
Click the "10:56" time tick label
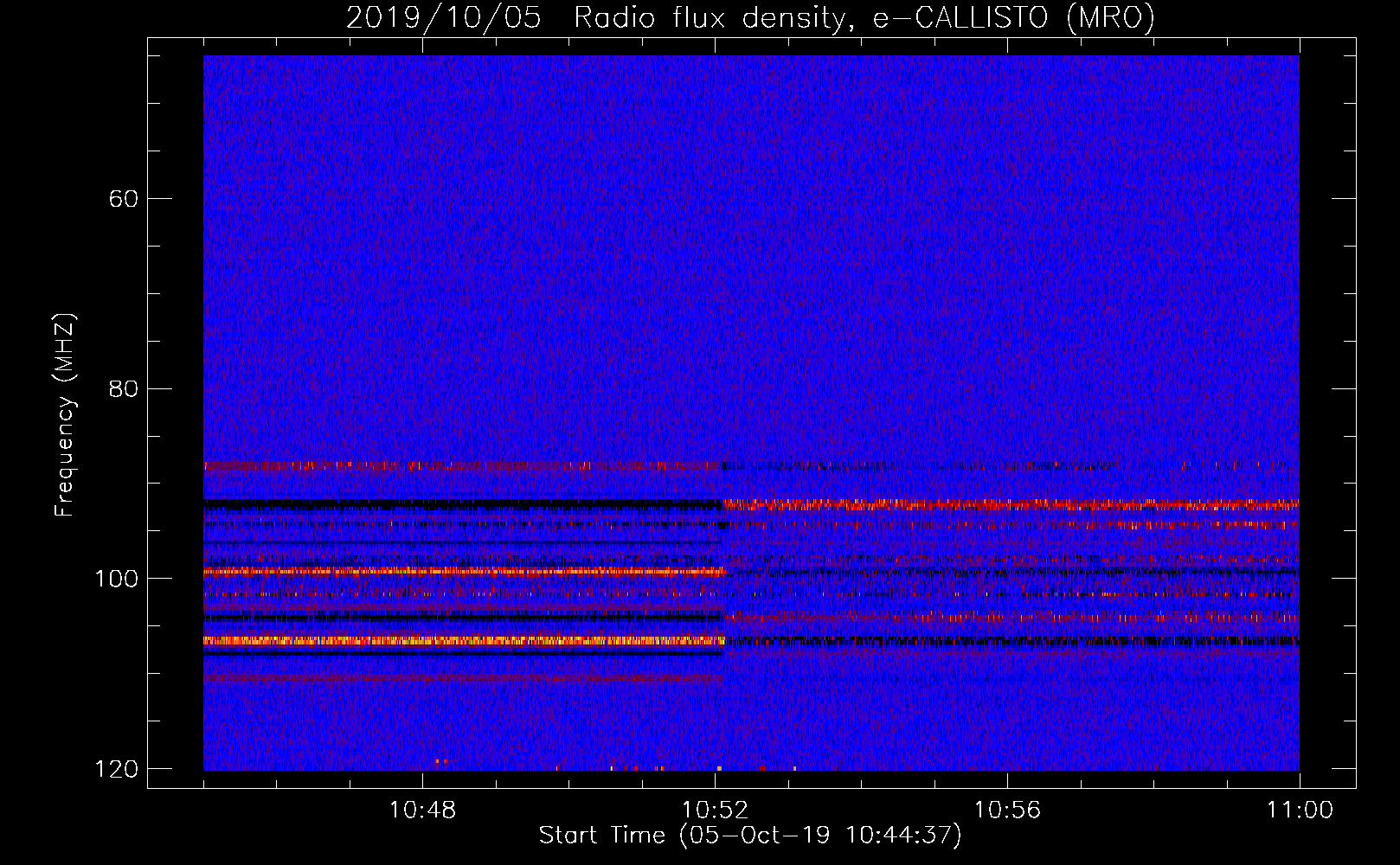click(1007, 811)
